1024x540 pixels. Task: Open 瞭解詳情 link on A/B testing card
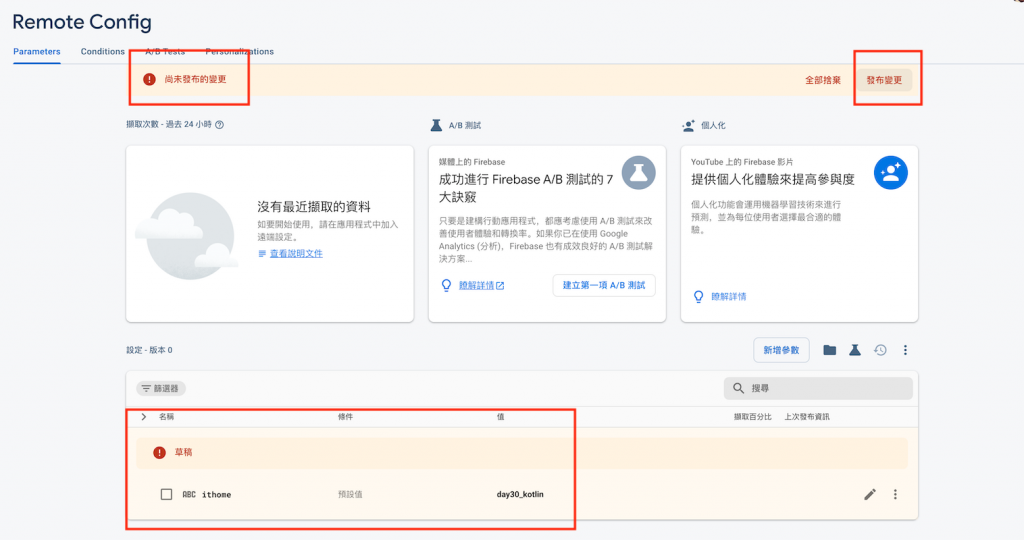pyautogui.click(x=476, y=285)
